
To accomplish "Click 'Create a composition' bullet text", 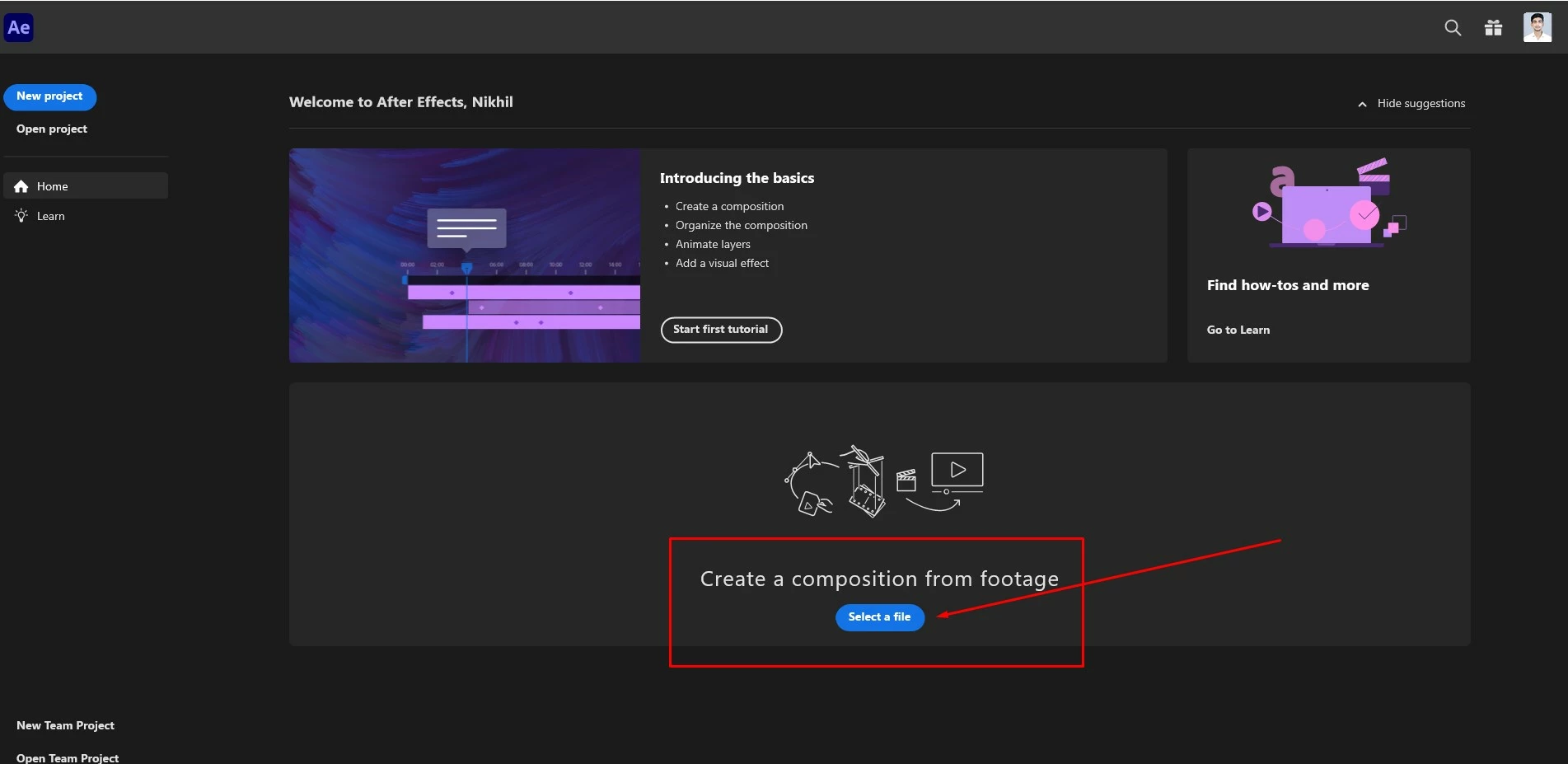I will coord(729,206).
